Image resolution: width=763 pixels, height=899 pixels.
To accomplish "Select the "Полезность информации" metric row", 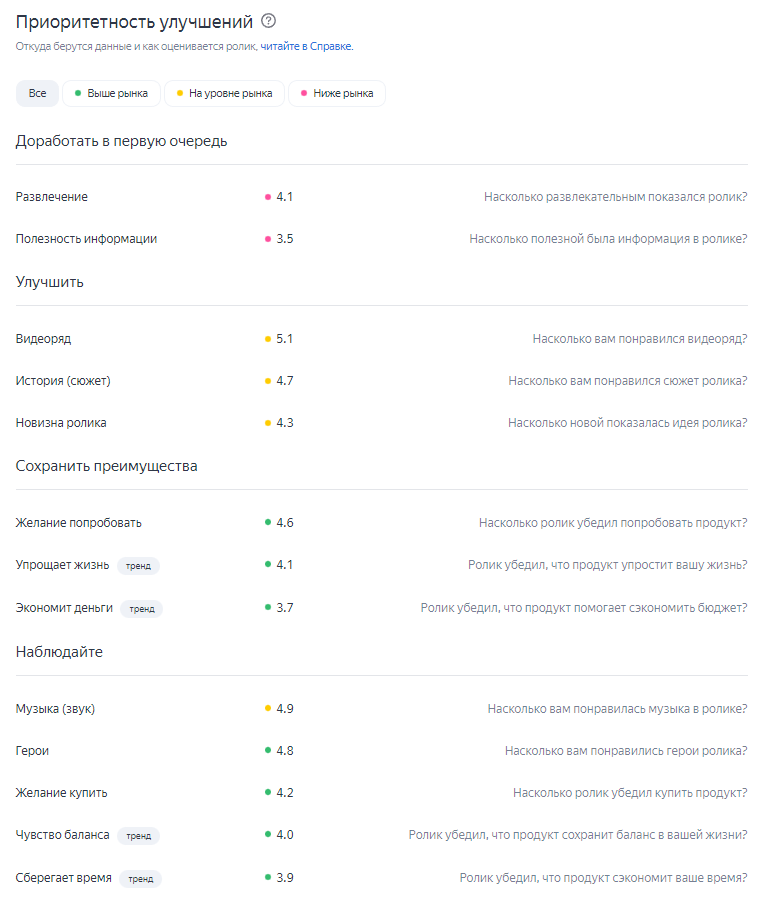I will [x=382, y=239].
